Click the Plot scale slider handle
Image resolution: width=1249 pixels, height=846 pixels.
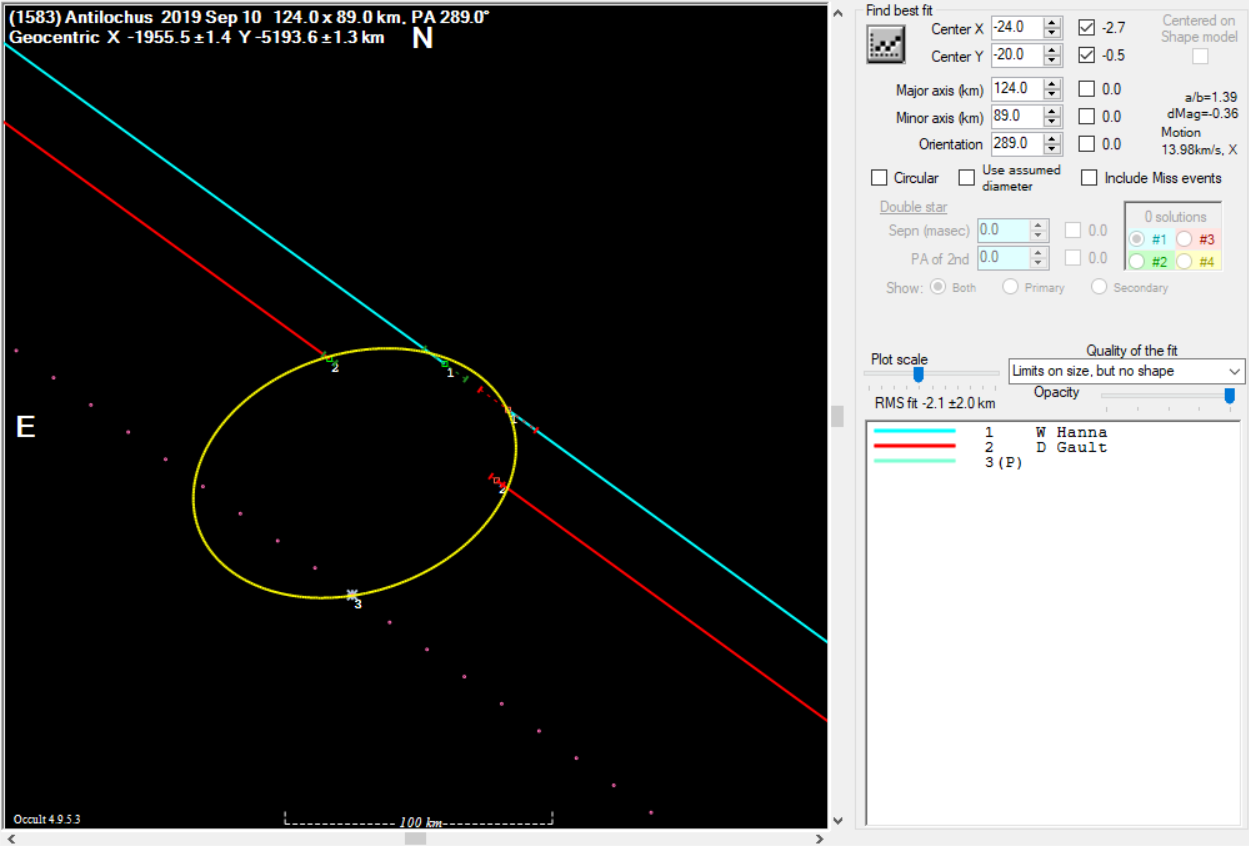(x=918, y=374)
